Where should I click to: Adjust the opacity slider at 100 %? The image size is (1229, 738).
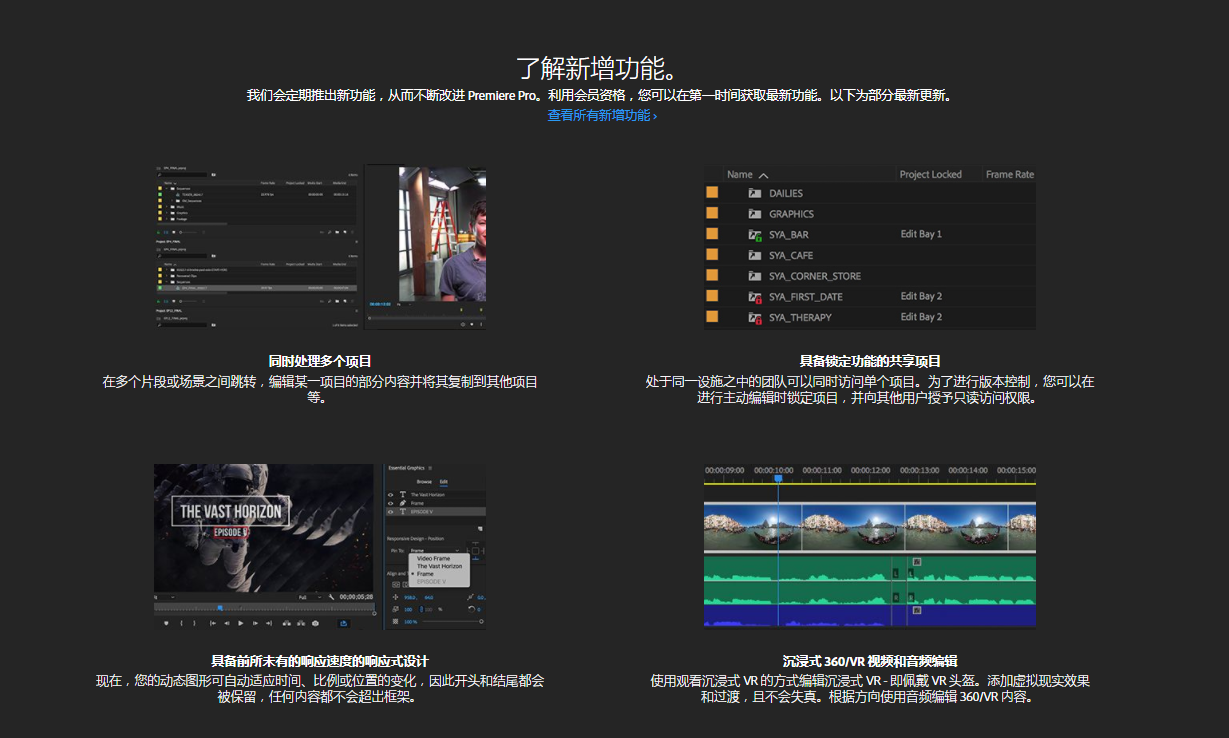click(x=452, y=622)
